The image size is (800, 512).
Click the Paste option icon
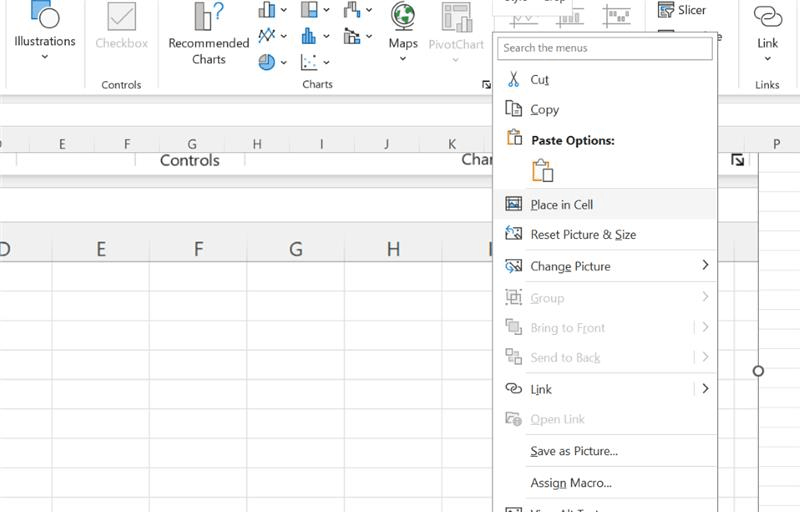click(x=542, y=170)
